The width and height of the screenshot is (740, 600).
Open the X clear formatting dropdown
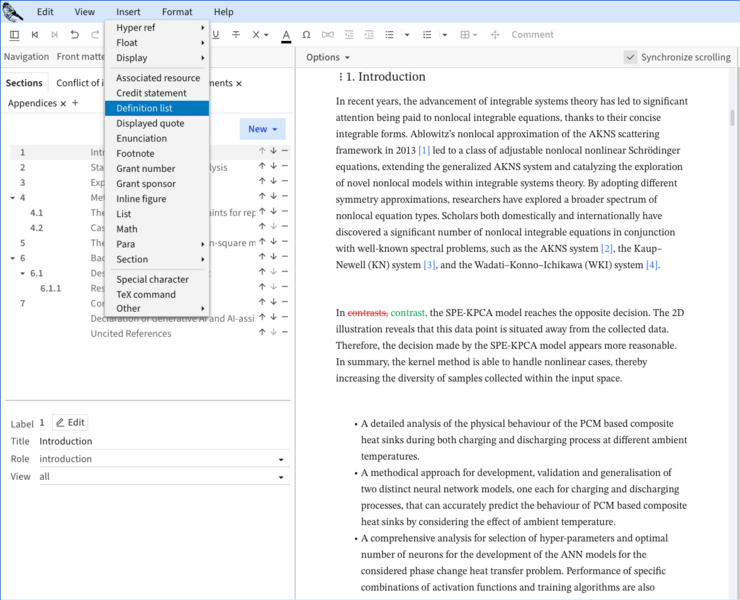click(260, 34)
